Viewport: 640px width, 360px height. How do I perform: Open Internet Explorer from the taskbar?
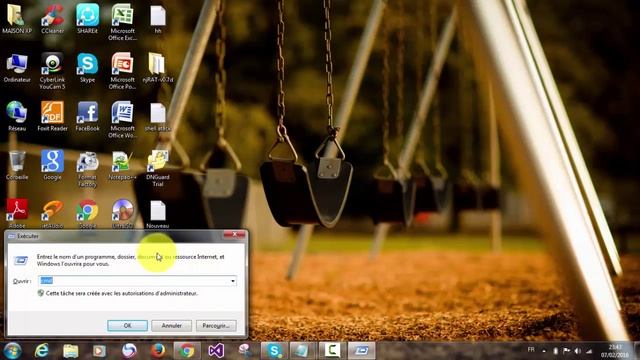[x=41, y=351]
